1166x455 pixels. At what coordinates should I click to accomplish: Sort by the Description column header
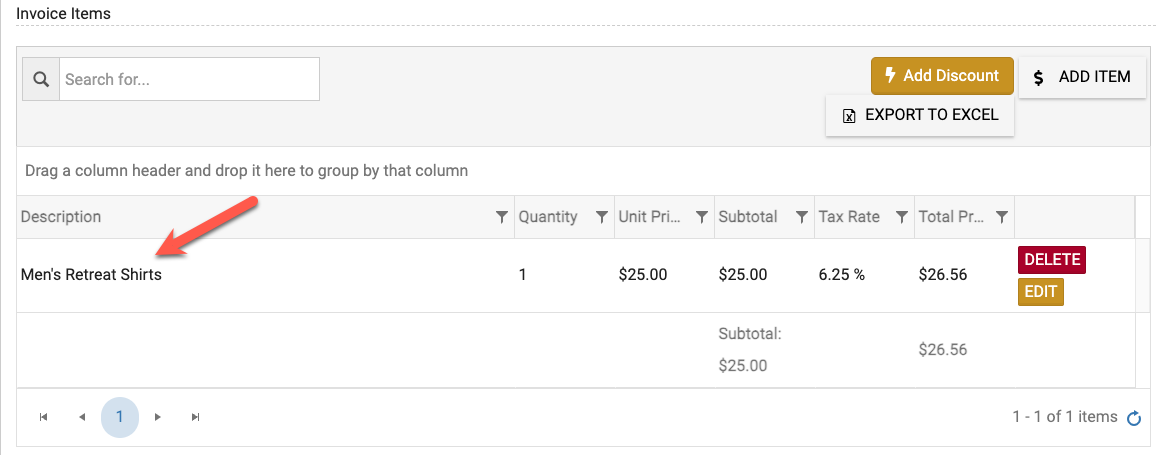click(x=61, y=217)
